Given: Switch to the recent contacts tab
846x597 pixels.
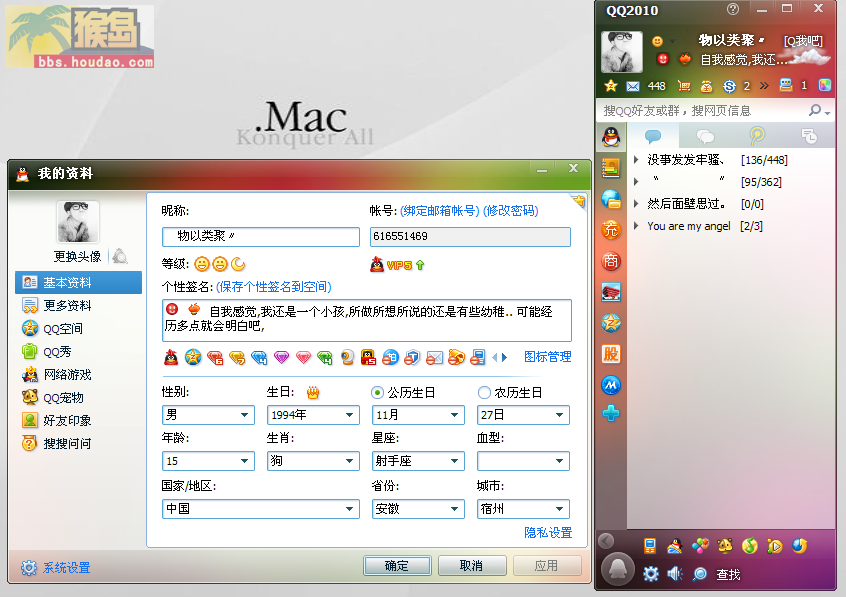Looking at the screenshot, I should click(x=809, y=135).
